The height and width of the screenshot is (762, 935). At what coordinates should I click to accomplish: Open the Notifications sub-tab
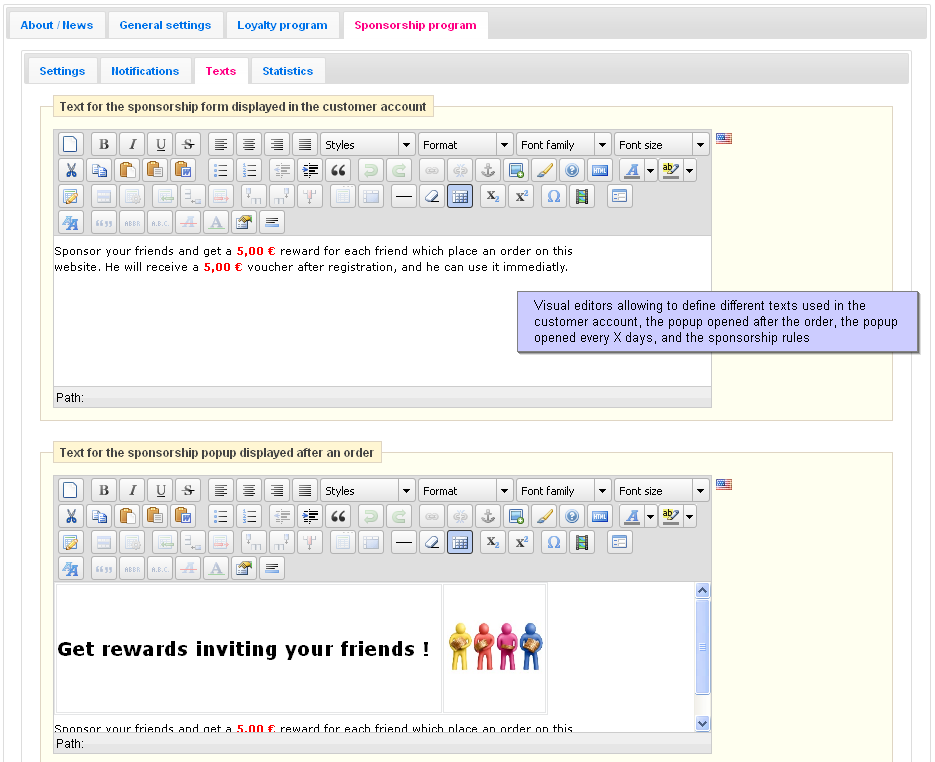(145, 71)
